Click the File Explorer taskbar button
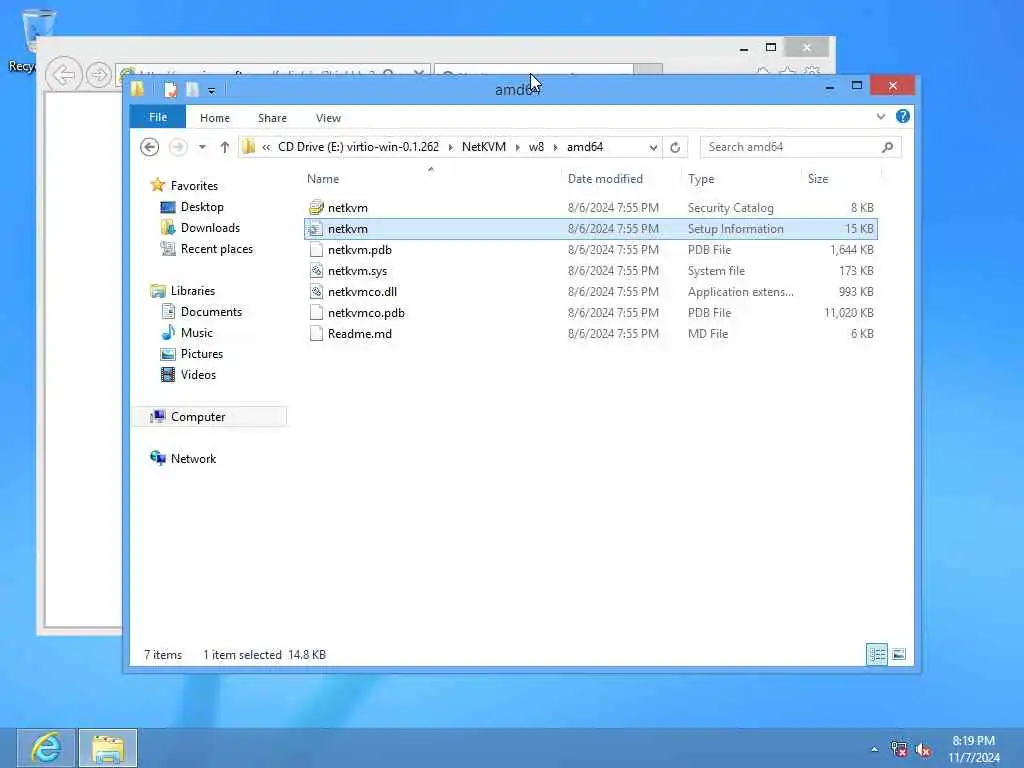 pyautogui.click(x=108, y=748)
